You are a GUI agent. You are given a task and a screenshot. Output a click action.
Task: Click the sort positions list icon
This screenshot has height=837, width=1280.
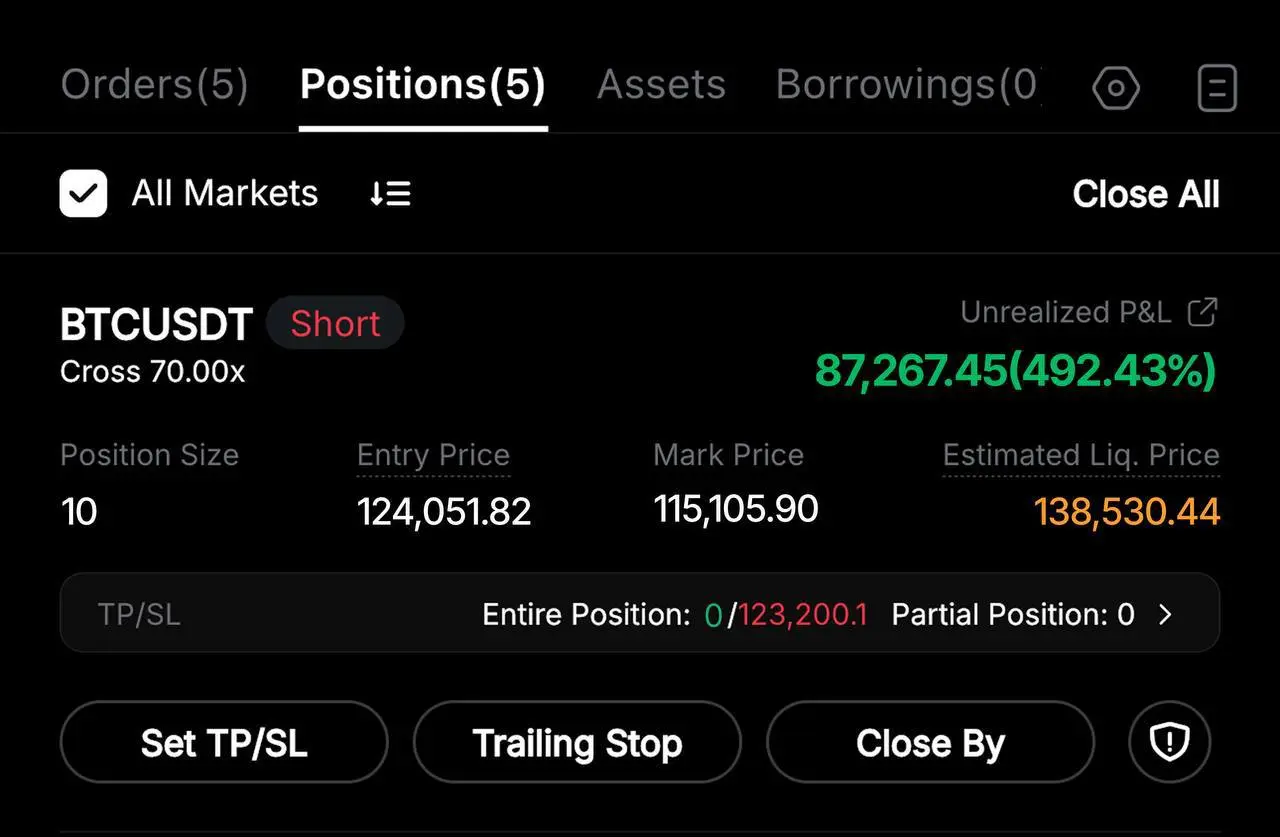coord(390,194)
